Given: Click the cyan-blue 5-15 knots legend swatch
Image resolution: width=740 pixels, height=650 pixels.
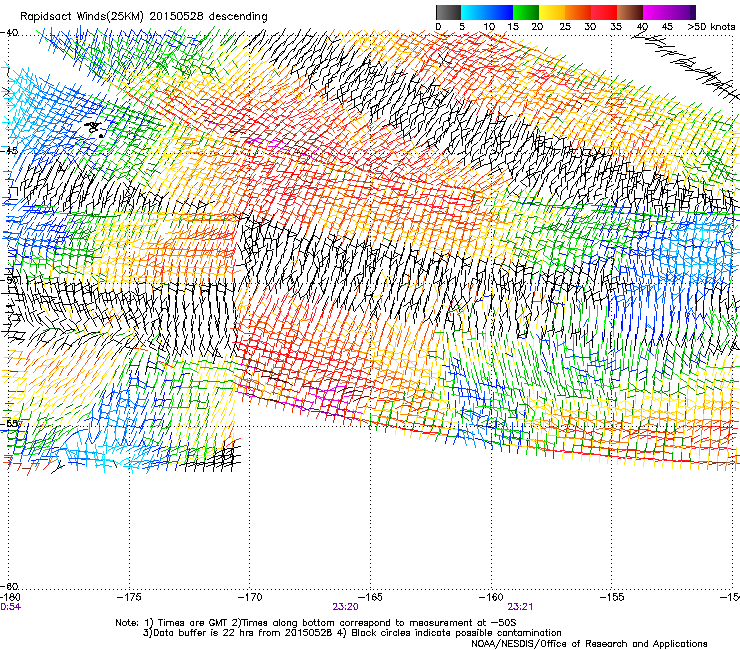Looking at the screenshot, I should click(487, 12).
